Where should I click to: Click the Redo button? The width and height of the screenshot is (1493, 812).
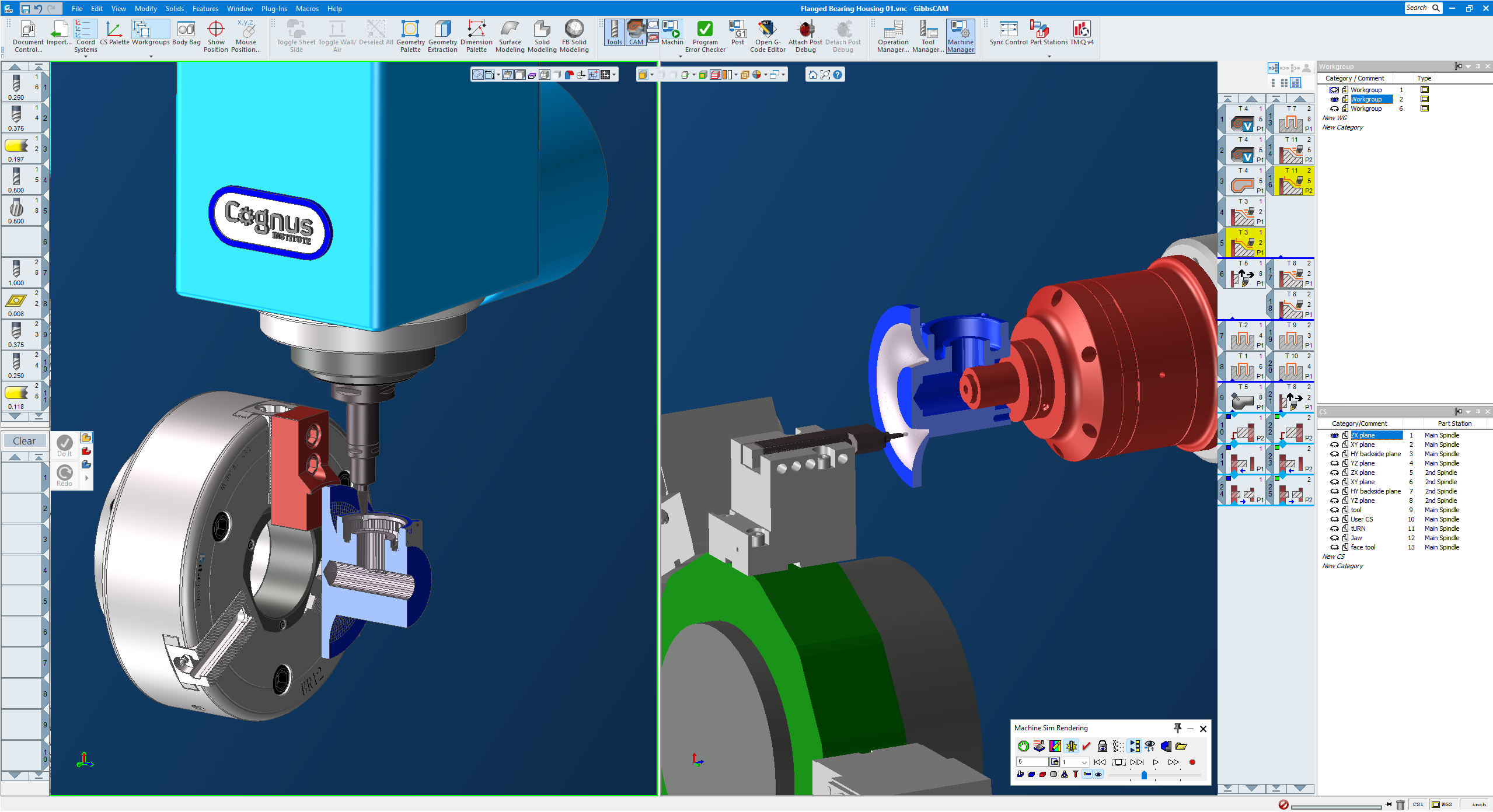pos(65,475)
